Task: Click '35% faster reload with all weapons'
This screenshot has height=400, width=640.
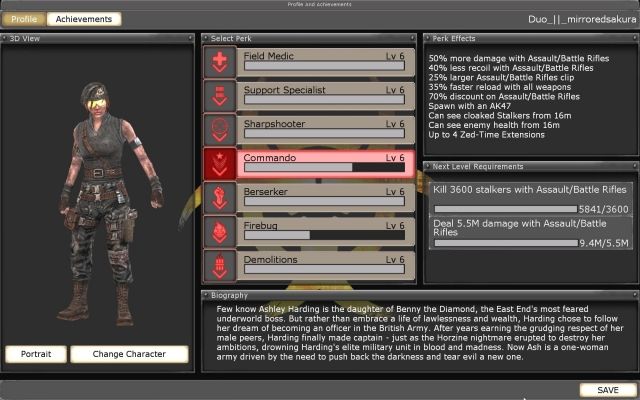Action: pyautogui.click(x=500, y=87)
